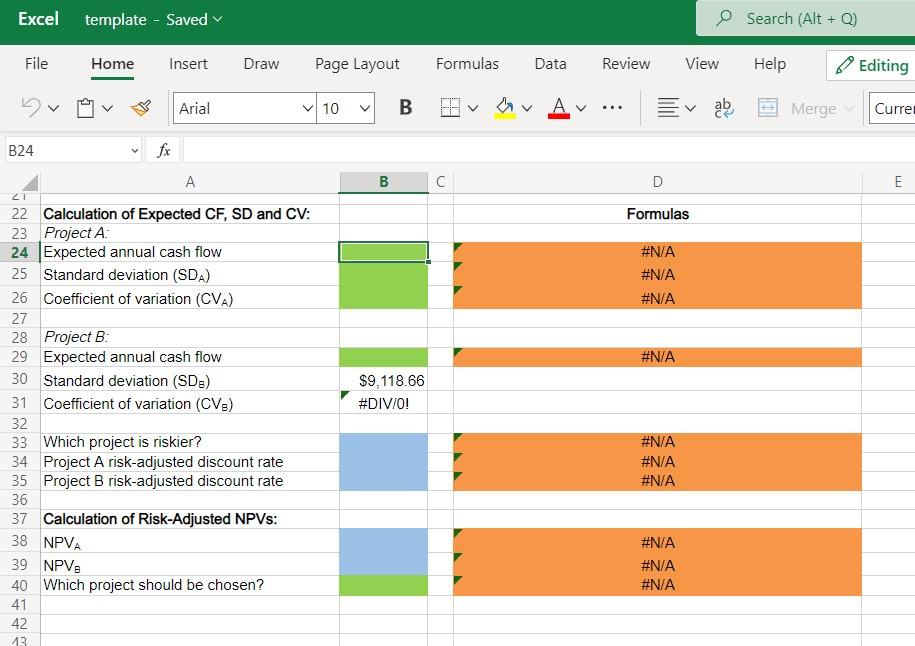Open the Data ribbon tab
The width and height of the screenshot is (915, 646).
[x=550, y=63]
